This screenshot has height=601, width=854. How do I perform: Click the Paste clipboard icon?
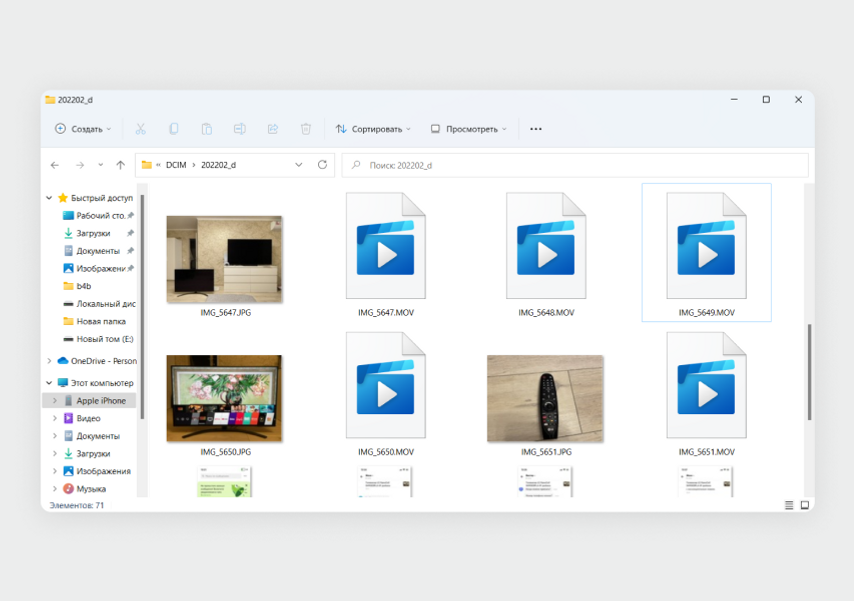(206, 129)
